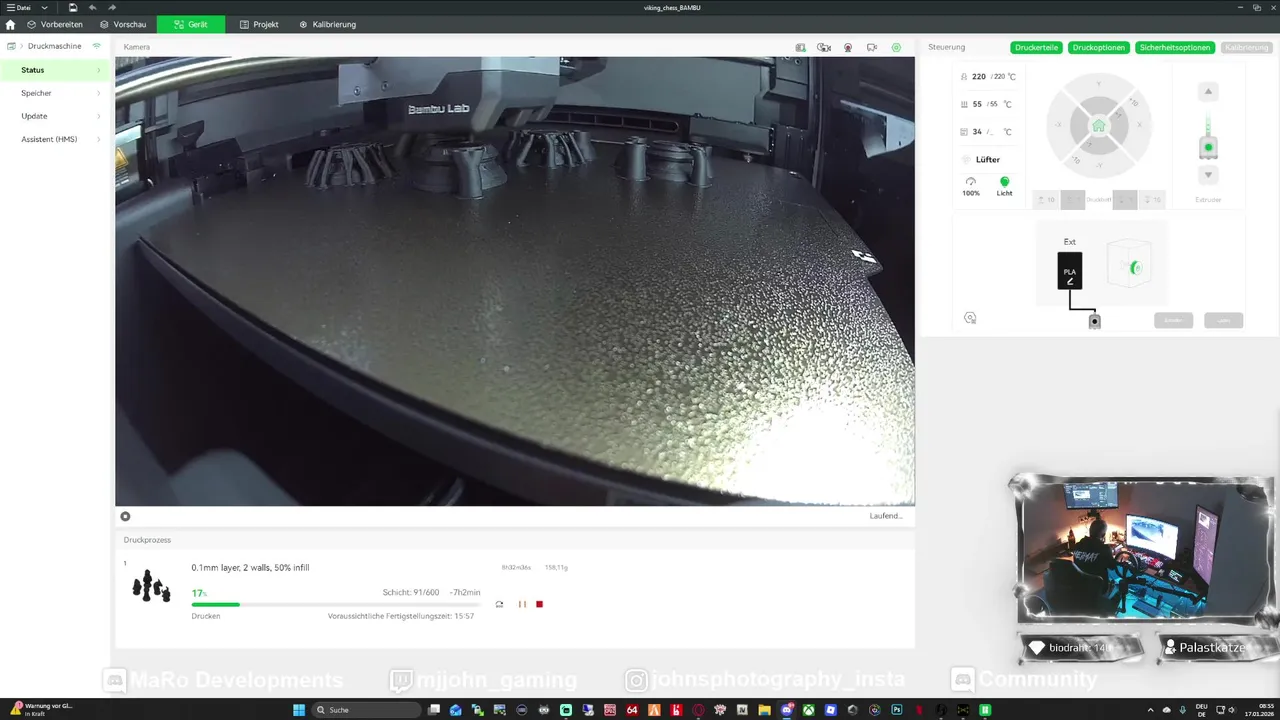Image resolution: width=1280 pixels, height=720 pixels.
Task: Click the go-live streaming camera icon
Action: (872, 47)
